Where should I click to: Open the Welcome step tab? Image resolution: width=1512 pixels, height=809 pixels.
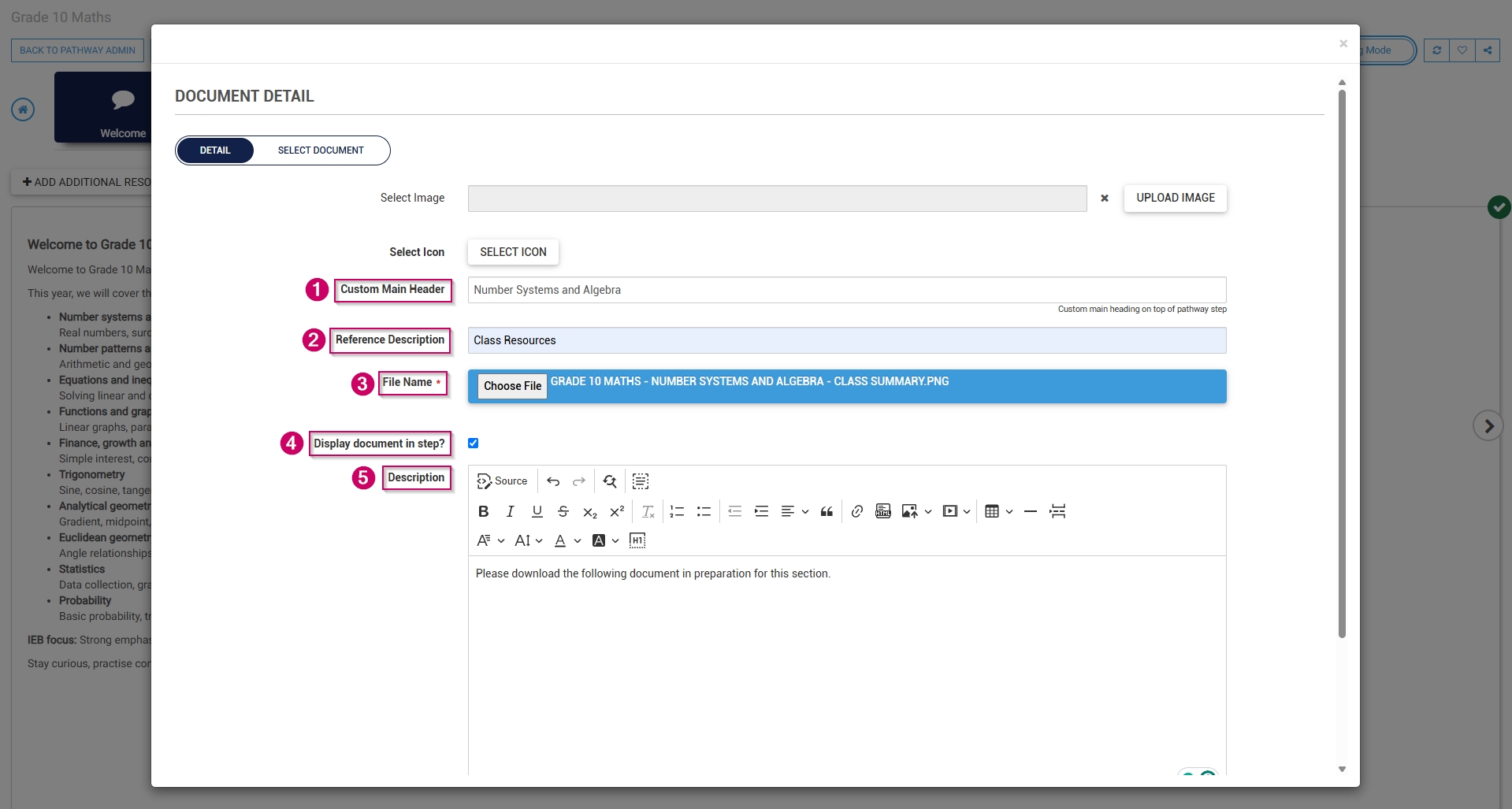pyautogui.click(x=103, y=108)
